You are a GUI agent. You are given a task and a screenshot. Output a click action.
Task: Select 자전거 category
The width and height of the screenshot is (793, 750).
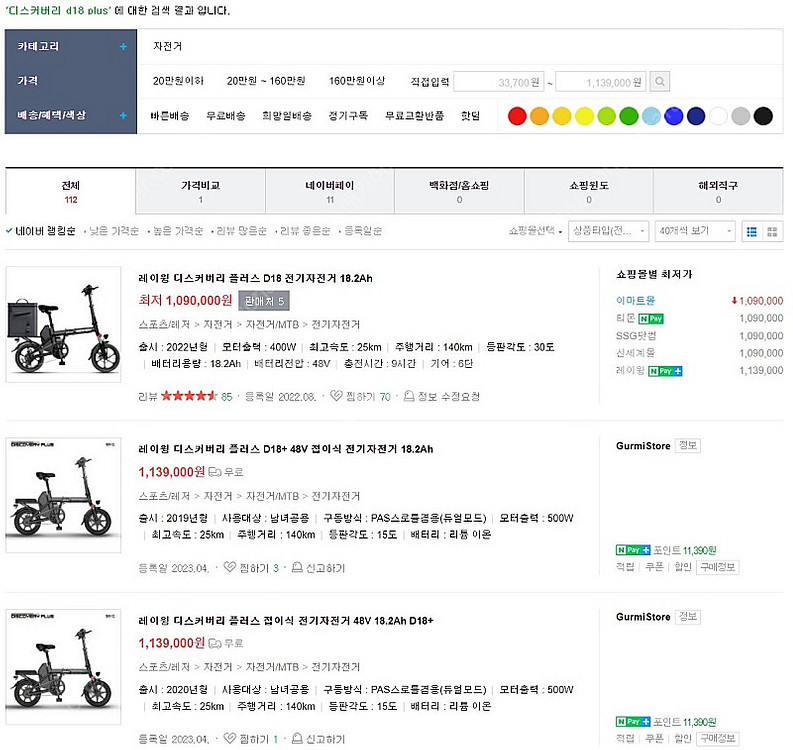pyautogui.click(x=167, y=47)
